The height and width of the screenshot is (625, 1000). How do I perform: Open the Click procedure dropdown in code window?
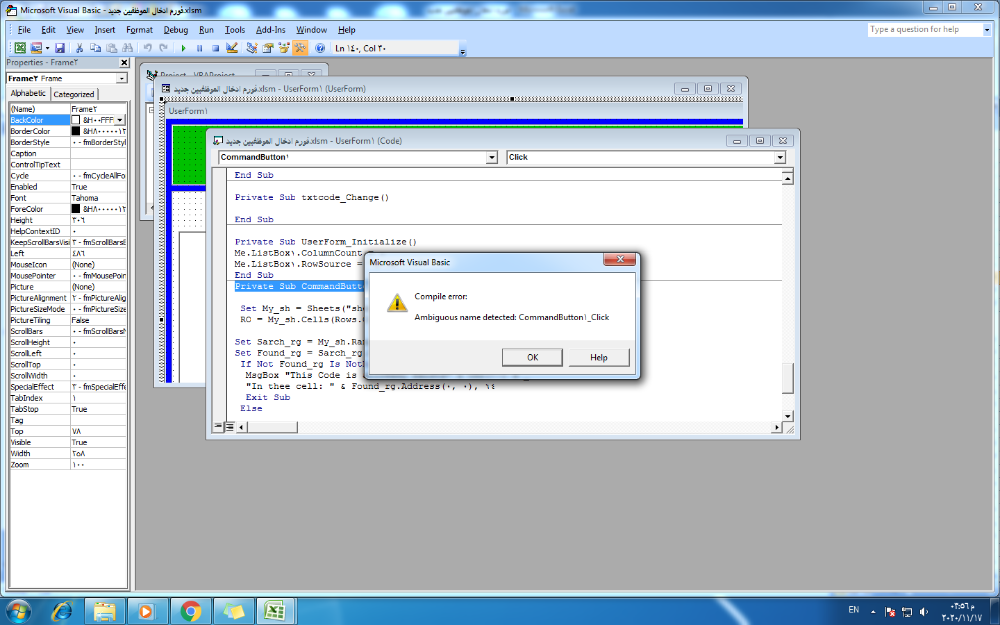tap(779, 158)
